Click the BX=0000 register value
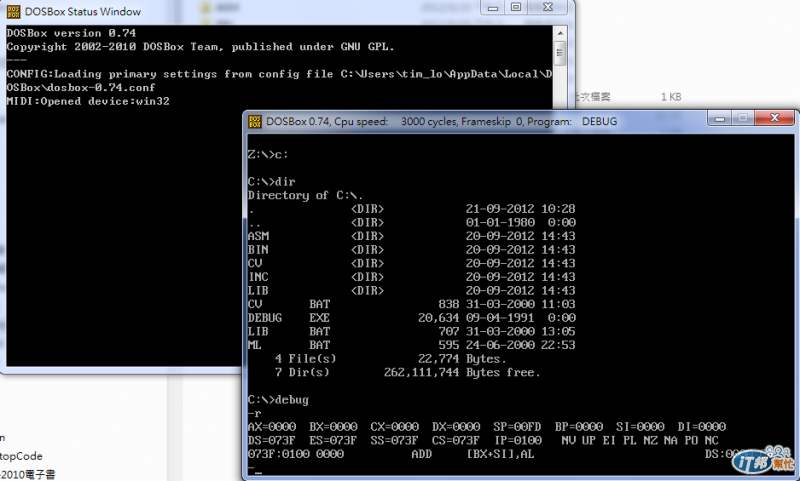Viewport: 800px width, 481px height. pos(333,427)
